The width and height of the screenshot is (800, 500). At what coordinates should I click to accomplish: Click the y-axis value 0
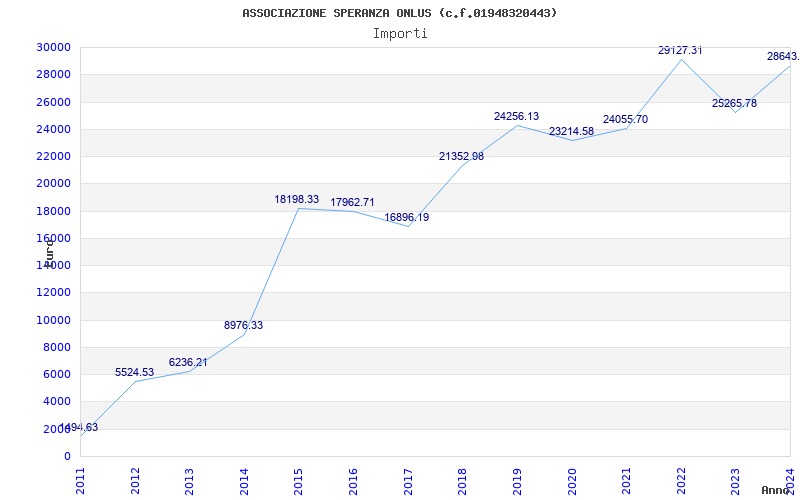pos(67,456)
